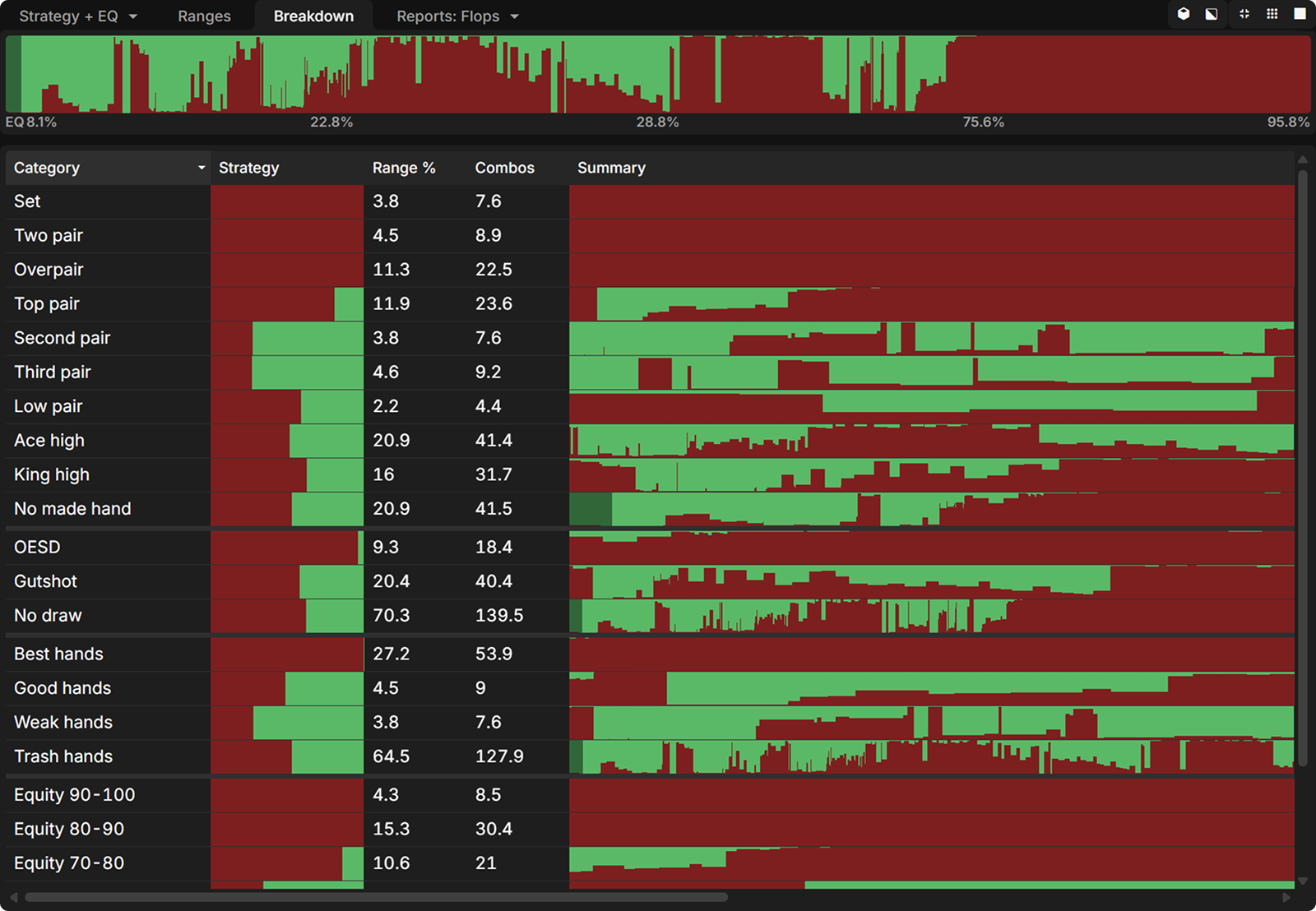Image resolution: width=1316 pixels, height=911 pixels.
Task: Expand the Reports: Flops dropdown
Action: tap(457, 16)
